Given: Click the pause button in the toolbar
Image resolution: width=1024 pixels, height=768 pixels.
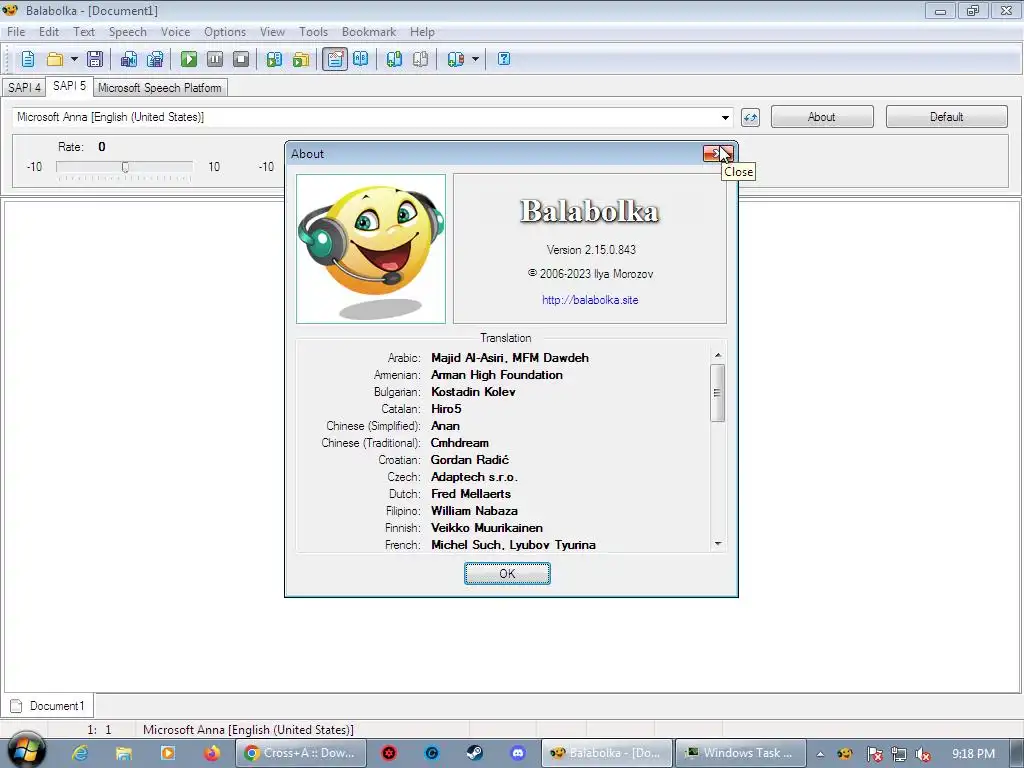Looking at the screenshot, I should pos(215,59).
